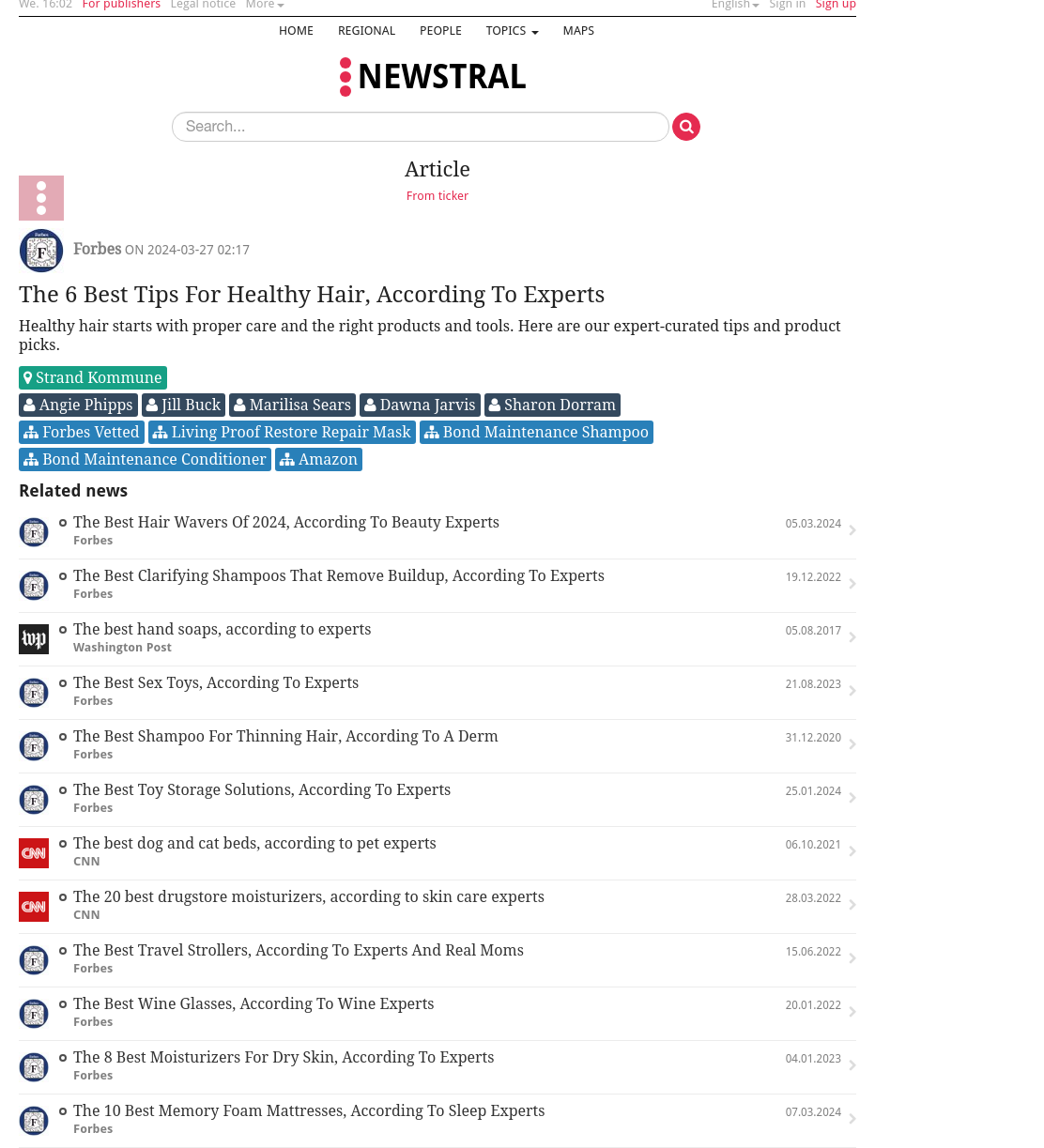
Task: Select the Forbes Vetted topic tag
Action: (x=82, y=432)
